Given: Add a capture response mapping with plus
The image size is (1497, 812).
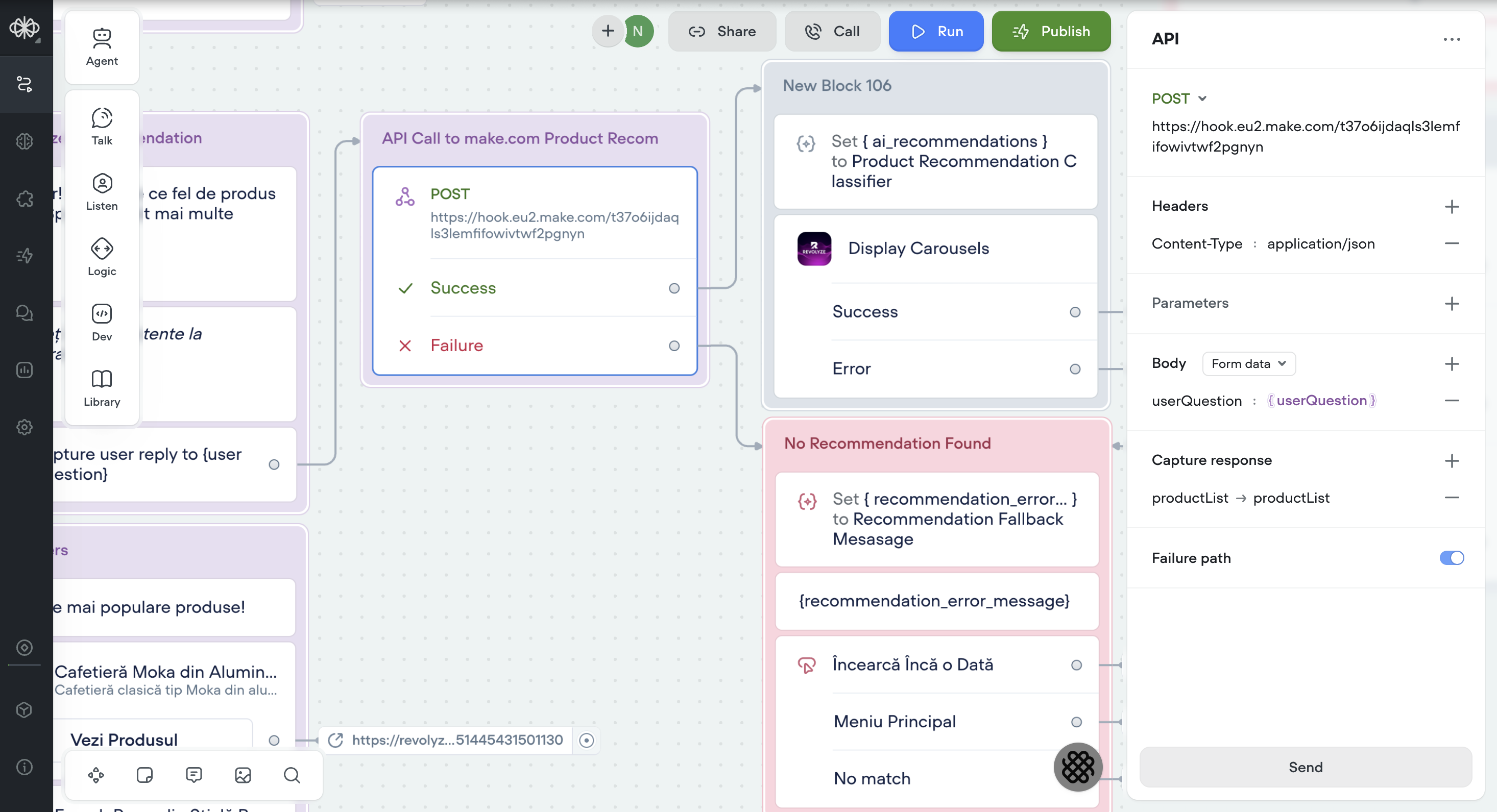Looking at the screenshot, I should [1452, 460].
